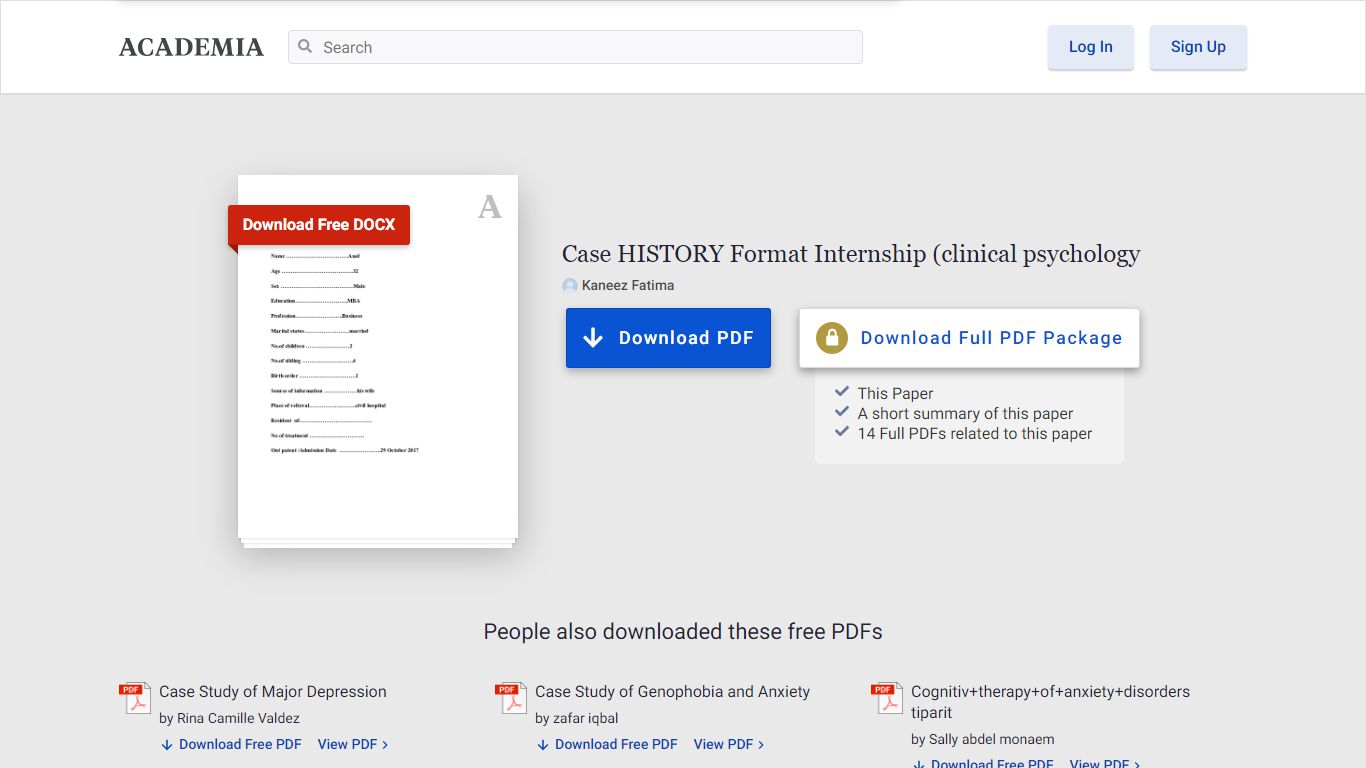
Task: Click the Academia 'A' watermark on preview
Action: tap(489, 207)
